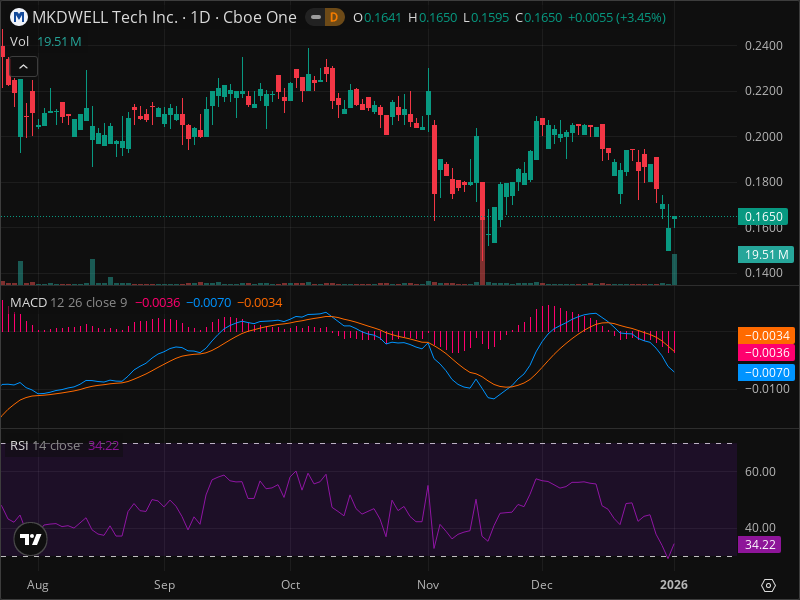Click the dash badge beside the D indicator
800x600 pixels.
point(316,18)
